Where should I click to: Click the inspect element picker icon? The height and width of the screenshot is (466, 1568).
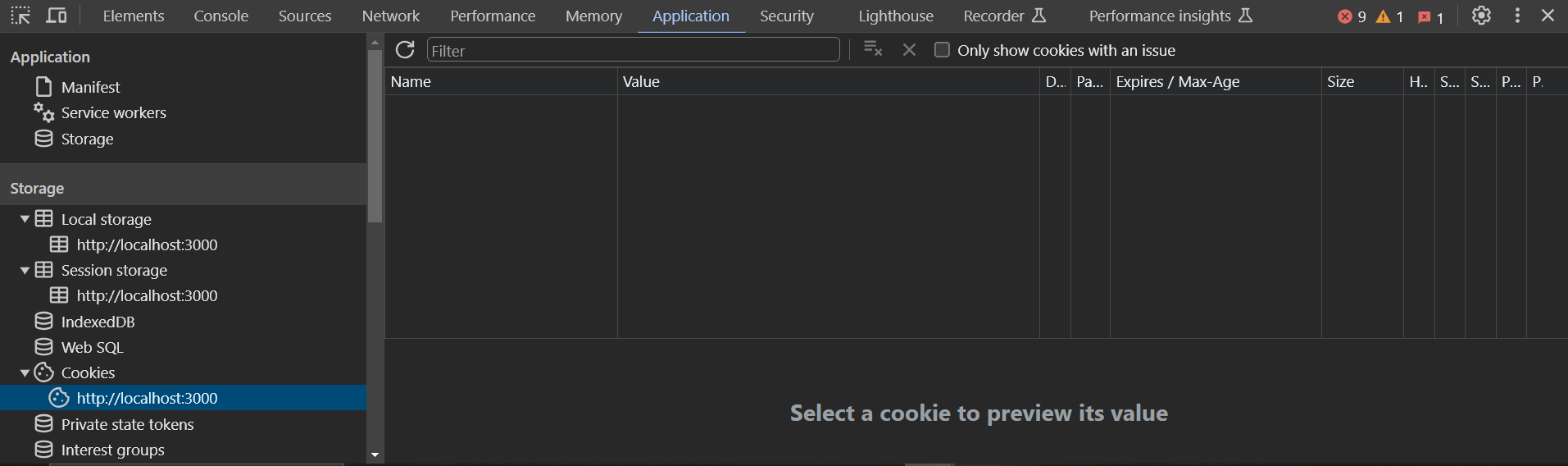click(20, 16)
